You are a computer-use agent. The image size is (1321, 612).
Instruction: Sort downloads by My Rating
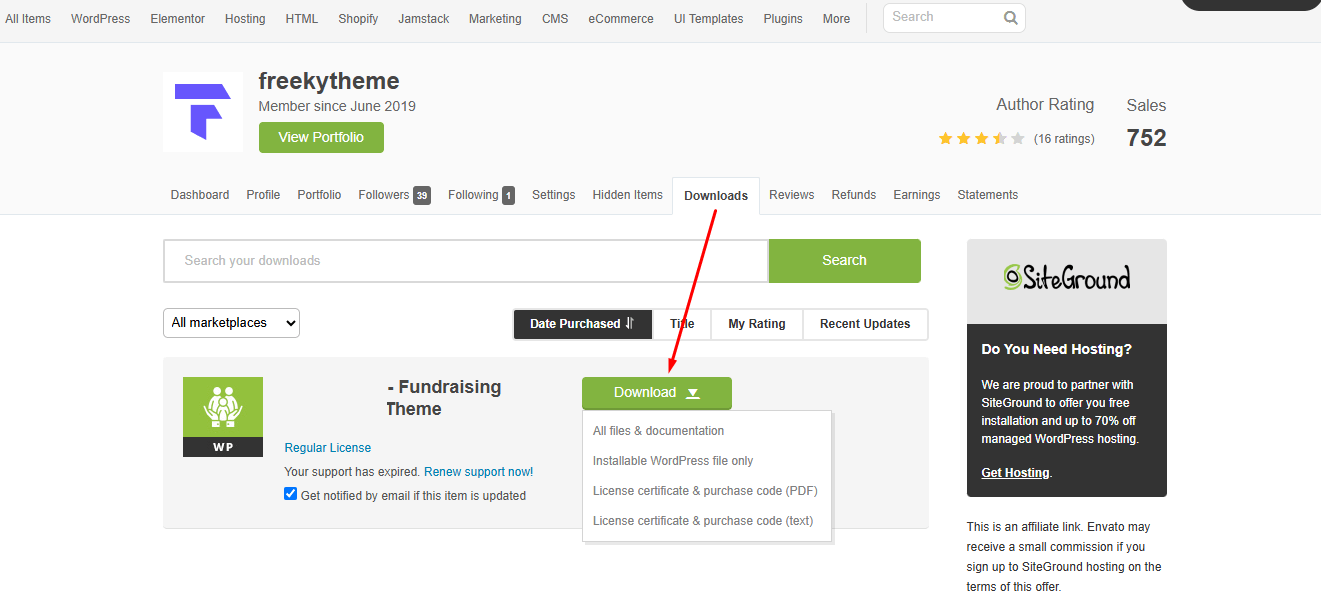point(756,324)
